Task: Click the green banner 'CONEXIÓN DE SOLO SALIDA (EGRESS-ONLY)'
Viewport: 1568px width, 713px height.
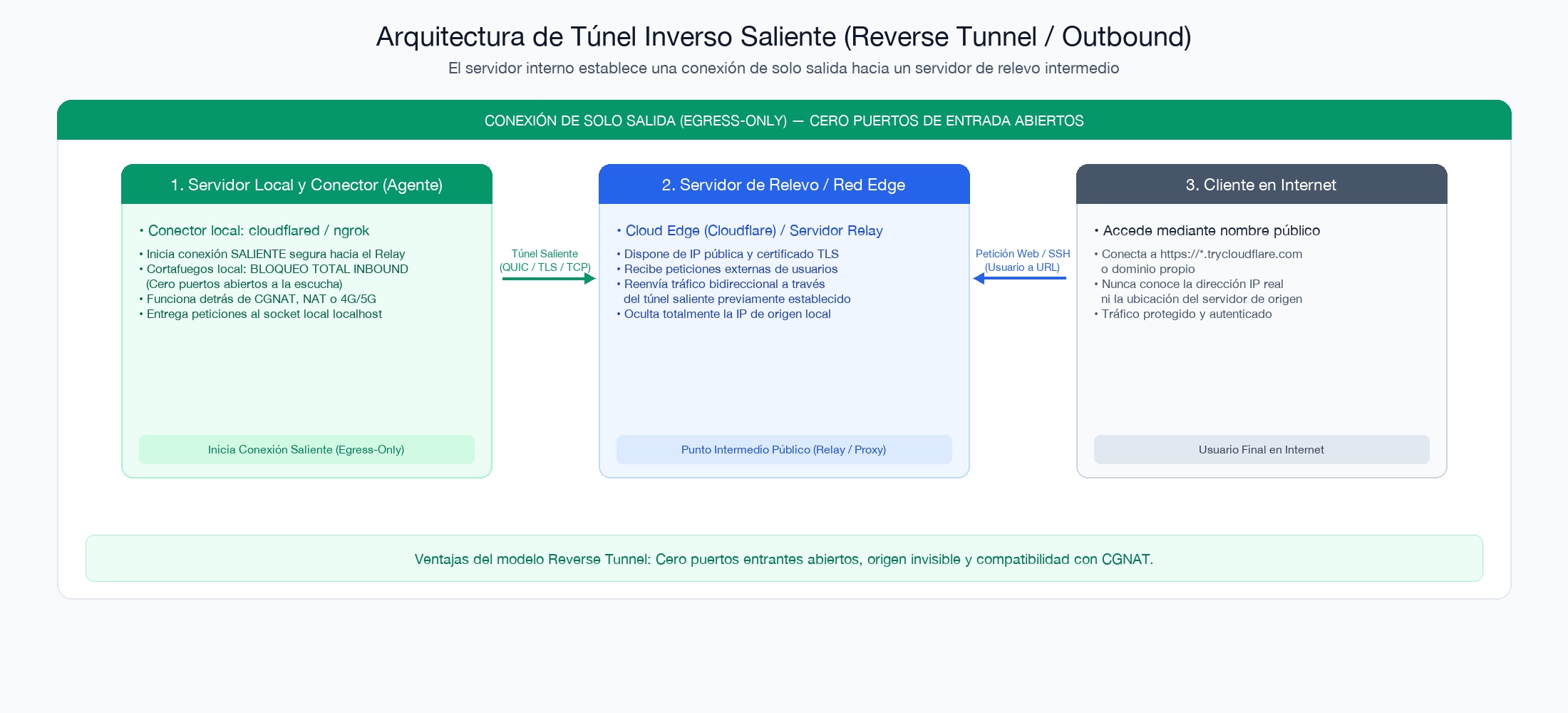Action: click(784, 120)
